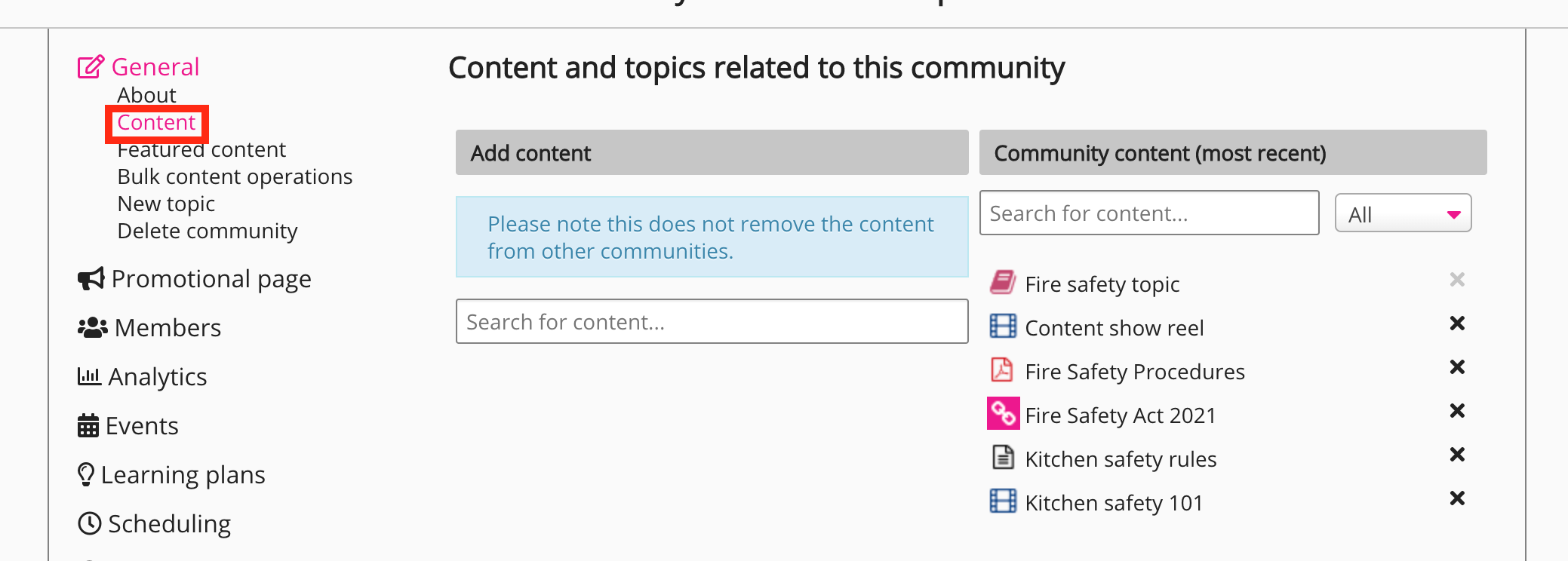The image size is (1568, 561).
Task: Open the Kitchen safety 101 video item
Action: point(1114,503)
